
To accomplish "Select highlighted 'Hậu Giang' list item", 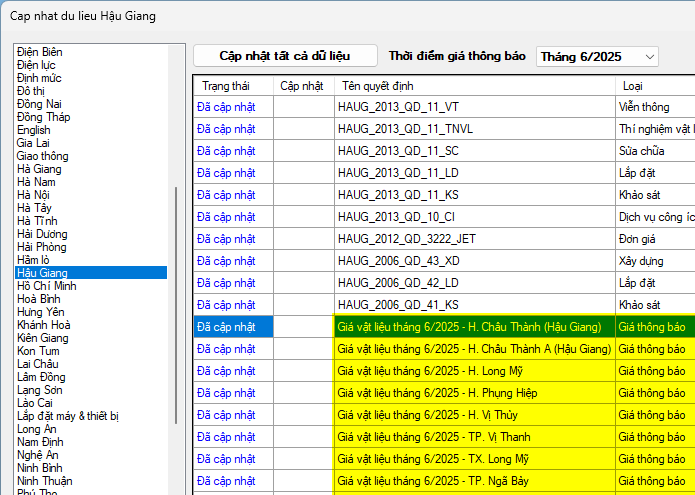I will 91,273.
